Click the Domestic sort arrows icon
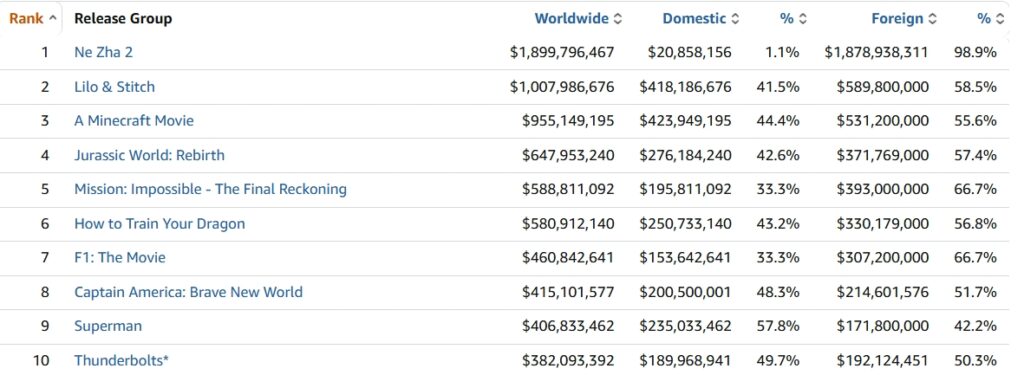The width and height of the screenshot is (1024, 375). click(x=735, y=19)
